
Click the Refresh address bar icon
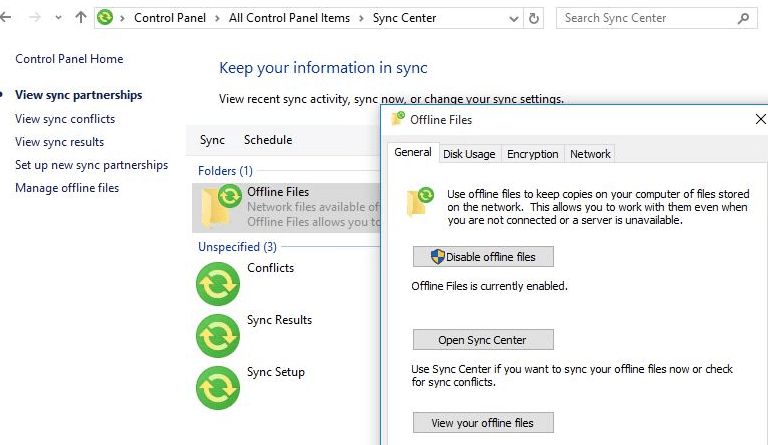point(534,18)
